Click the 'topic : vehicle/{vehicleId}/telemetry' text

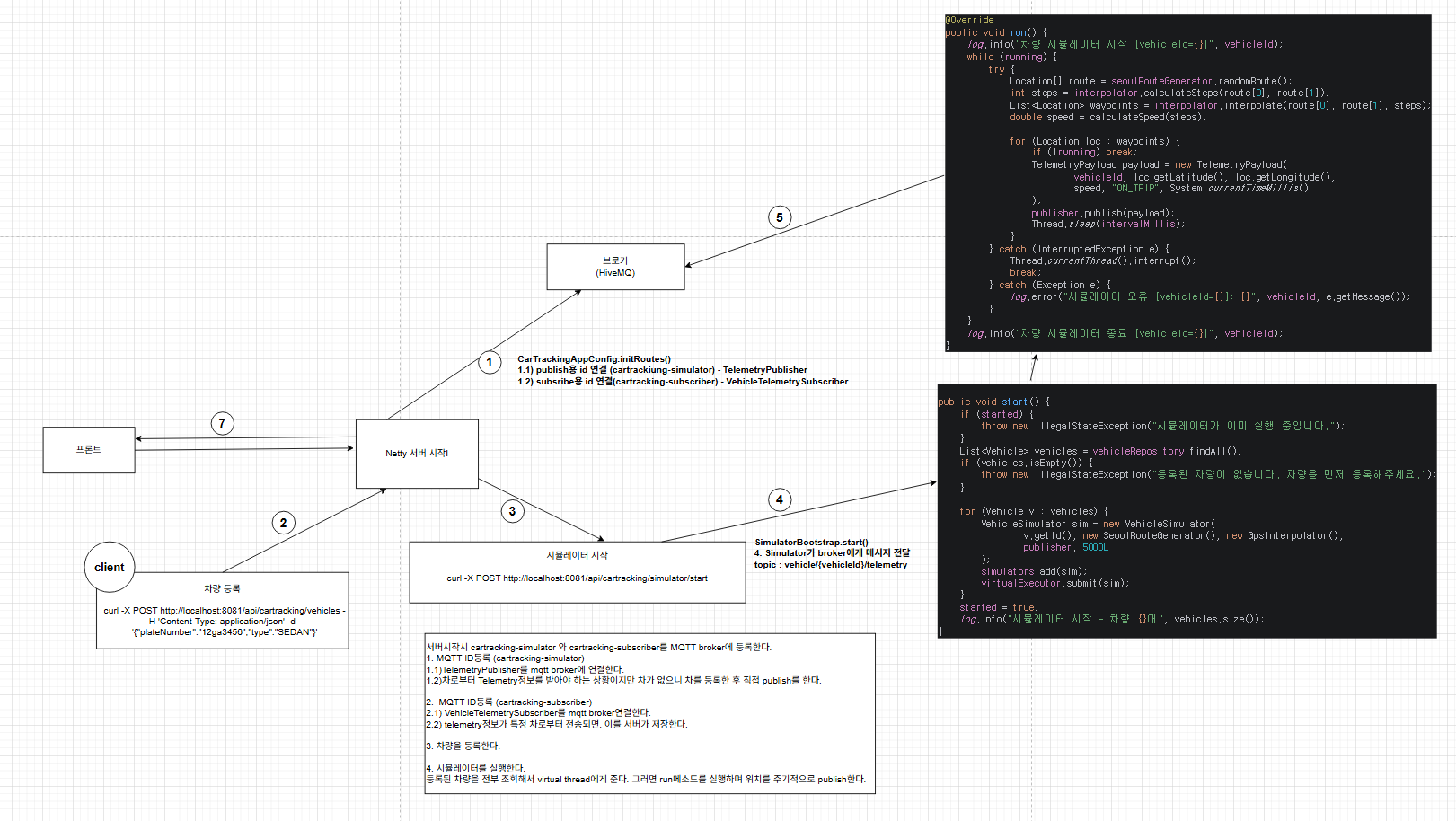tap(831, 564)
